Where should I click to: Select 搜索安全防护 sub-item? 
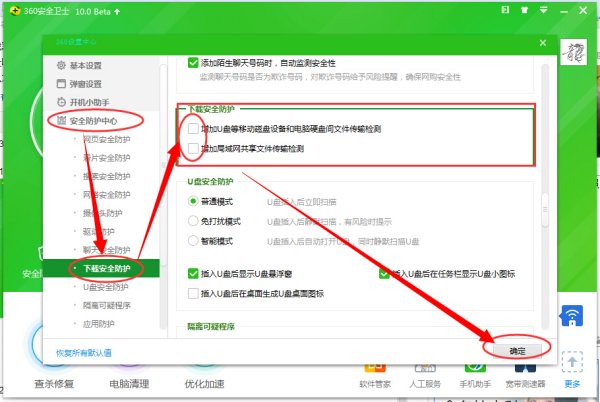point(107,176)
